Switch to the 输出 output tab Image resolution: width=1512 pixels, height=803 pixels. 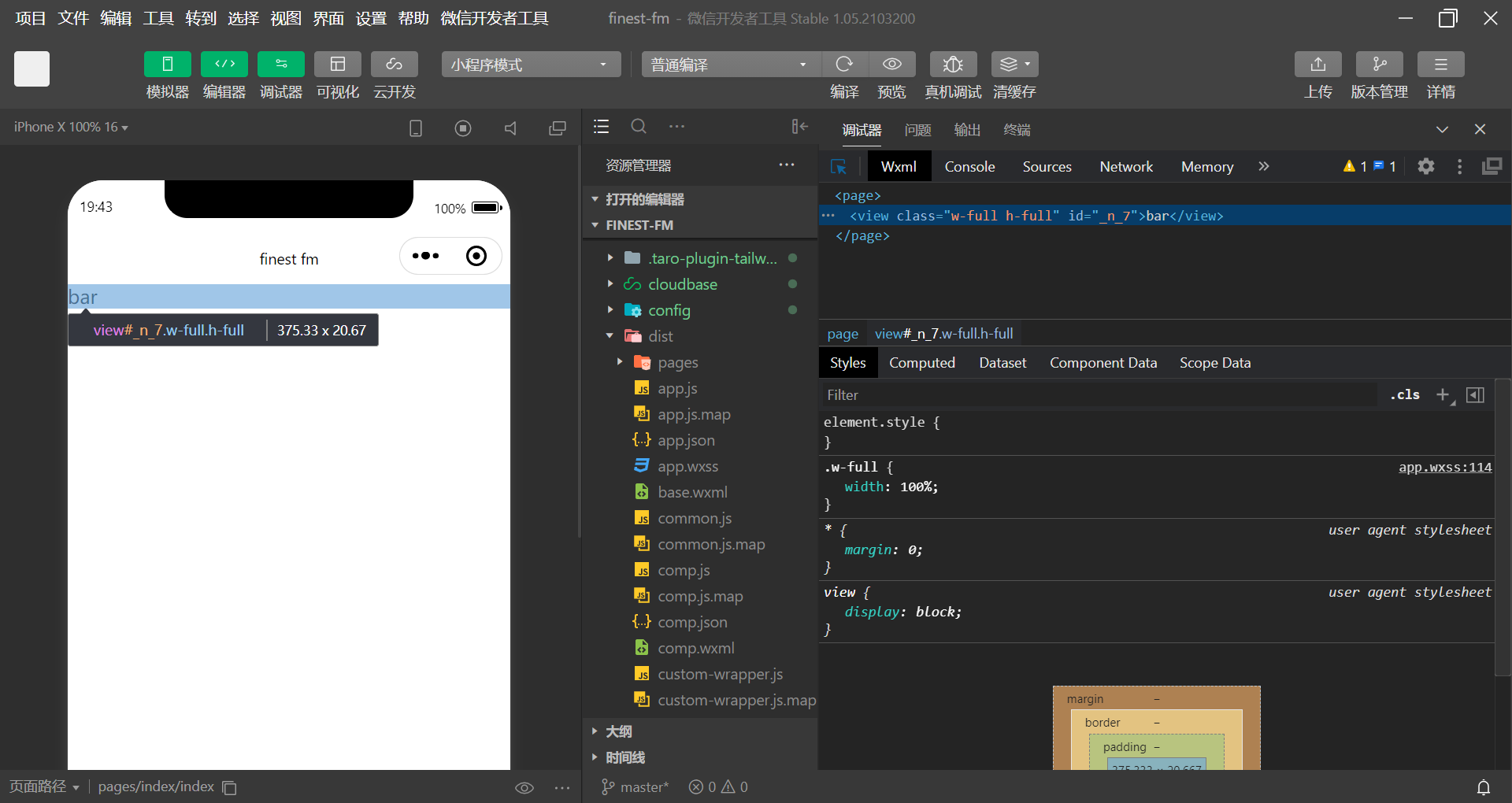968,130
